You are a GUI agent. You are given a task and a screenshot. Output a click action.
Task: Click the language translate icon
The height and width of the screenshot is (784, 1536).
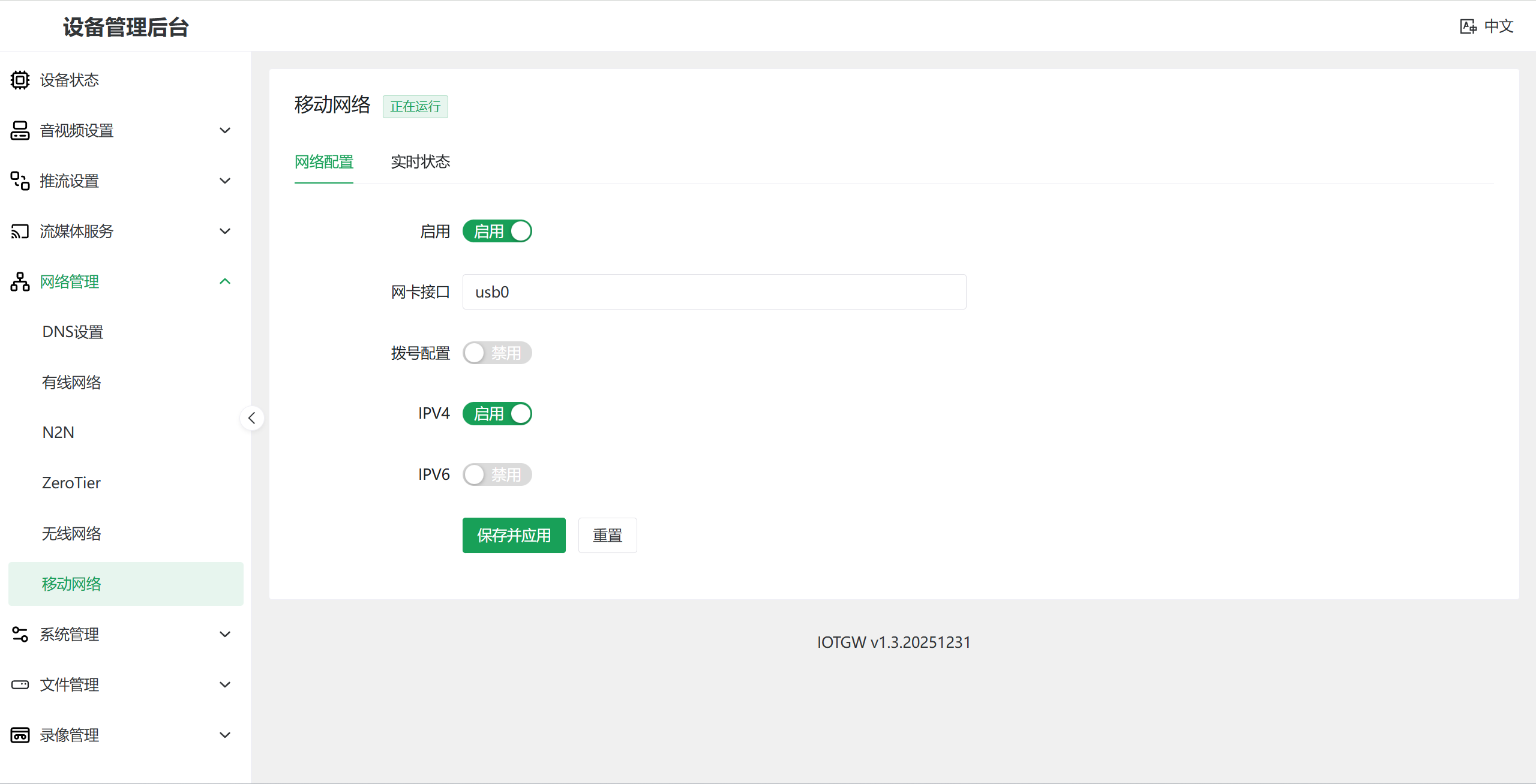click(x=1468, y=26)
